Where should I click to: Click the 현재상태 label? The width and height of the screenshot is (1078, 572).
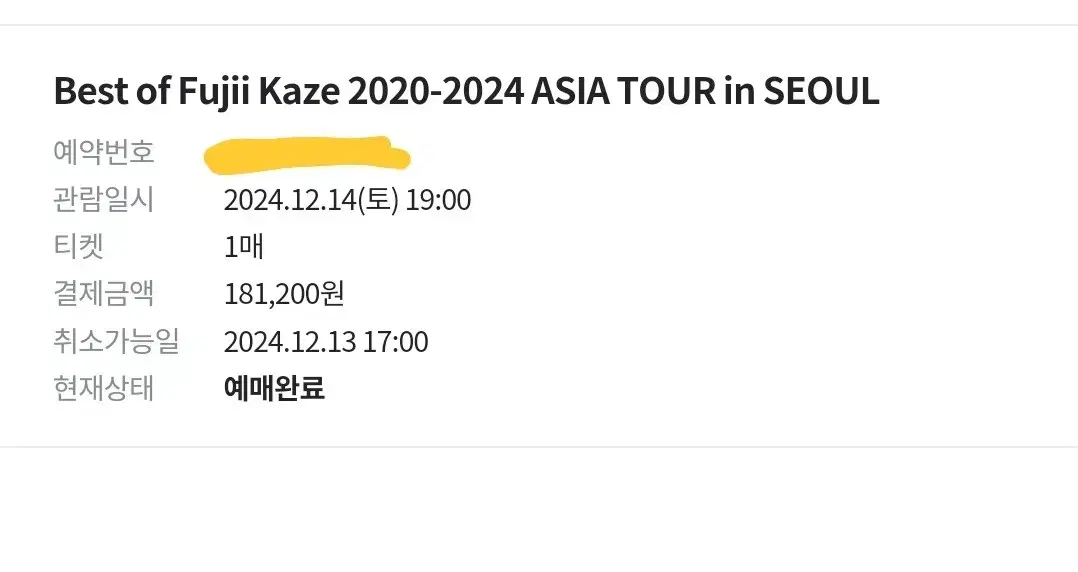click(x=104, y=388)
